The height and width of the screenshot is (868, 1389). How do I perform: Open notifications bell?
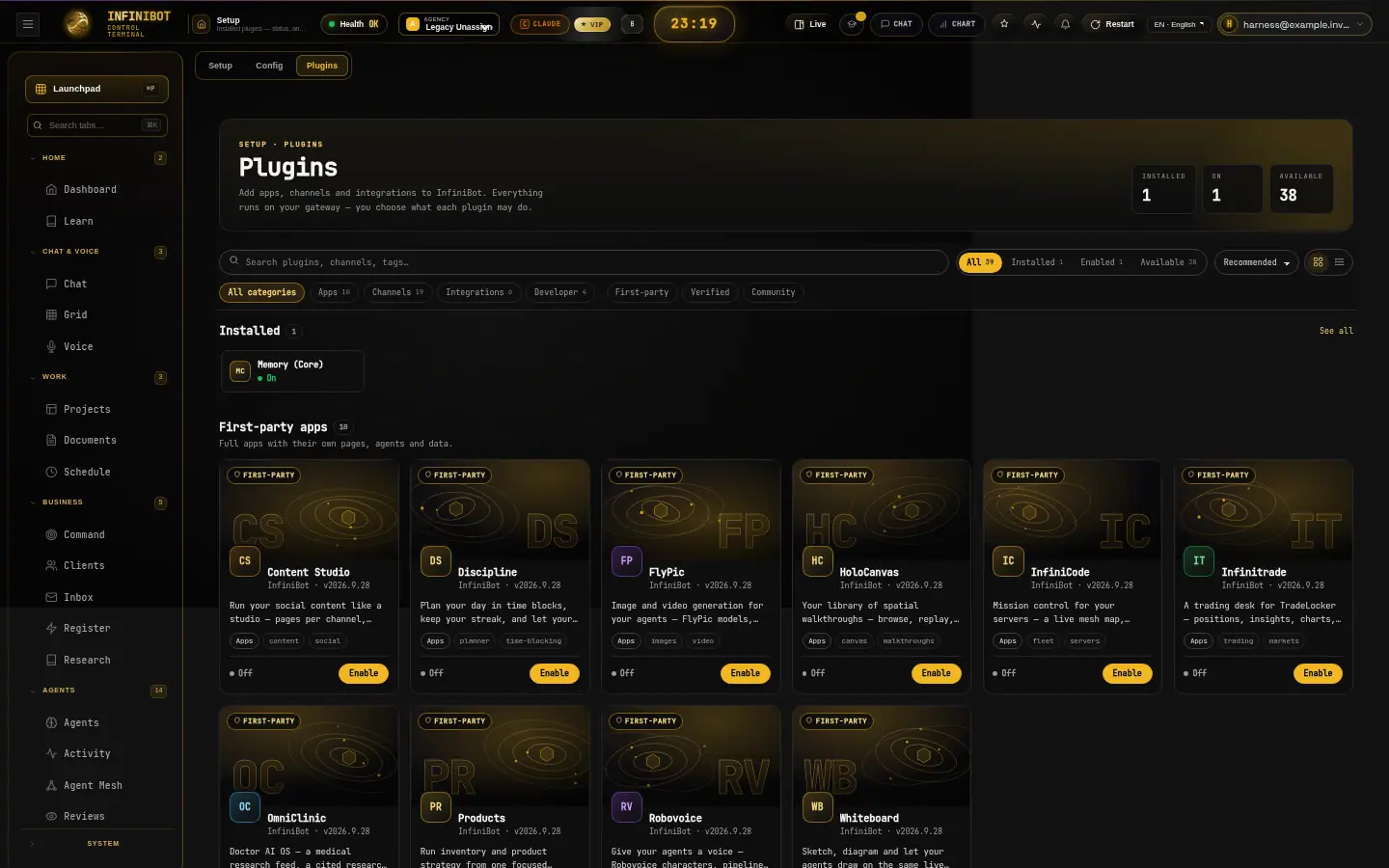point(1065,24)
